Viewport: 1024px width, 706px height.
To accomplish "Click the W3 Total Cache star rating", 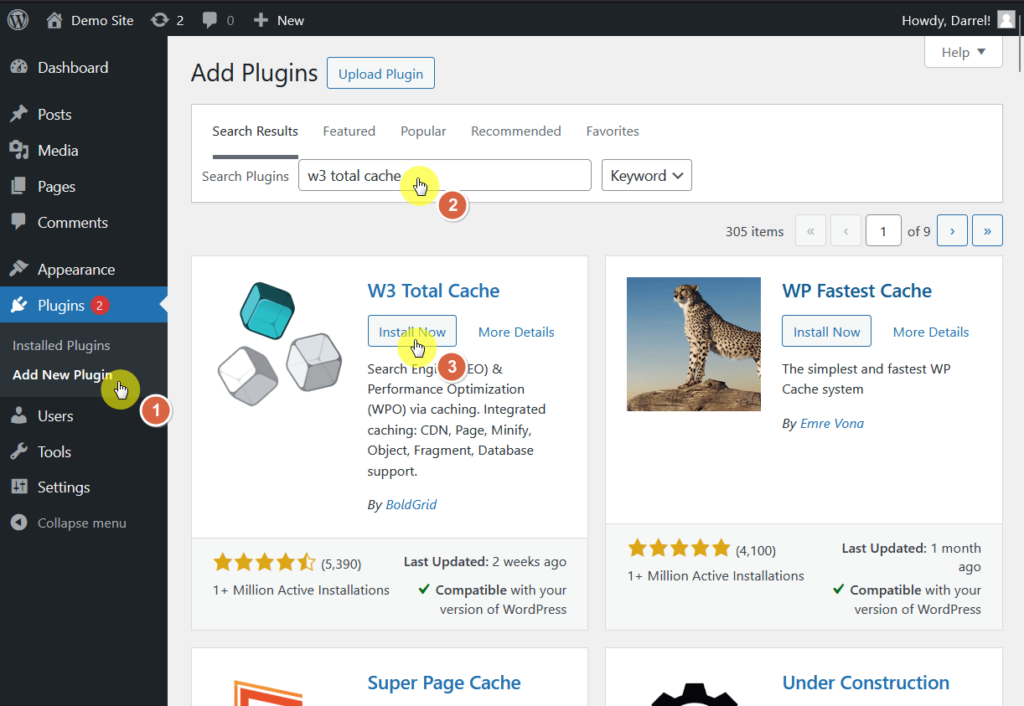I will (x=264, y=562).
